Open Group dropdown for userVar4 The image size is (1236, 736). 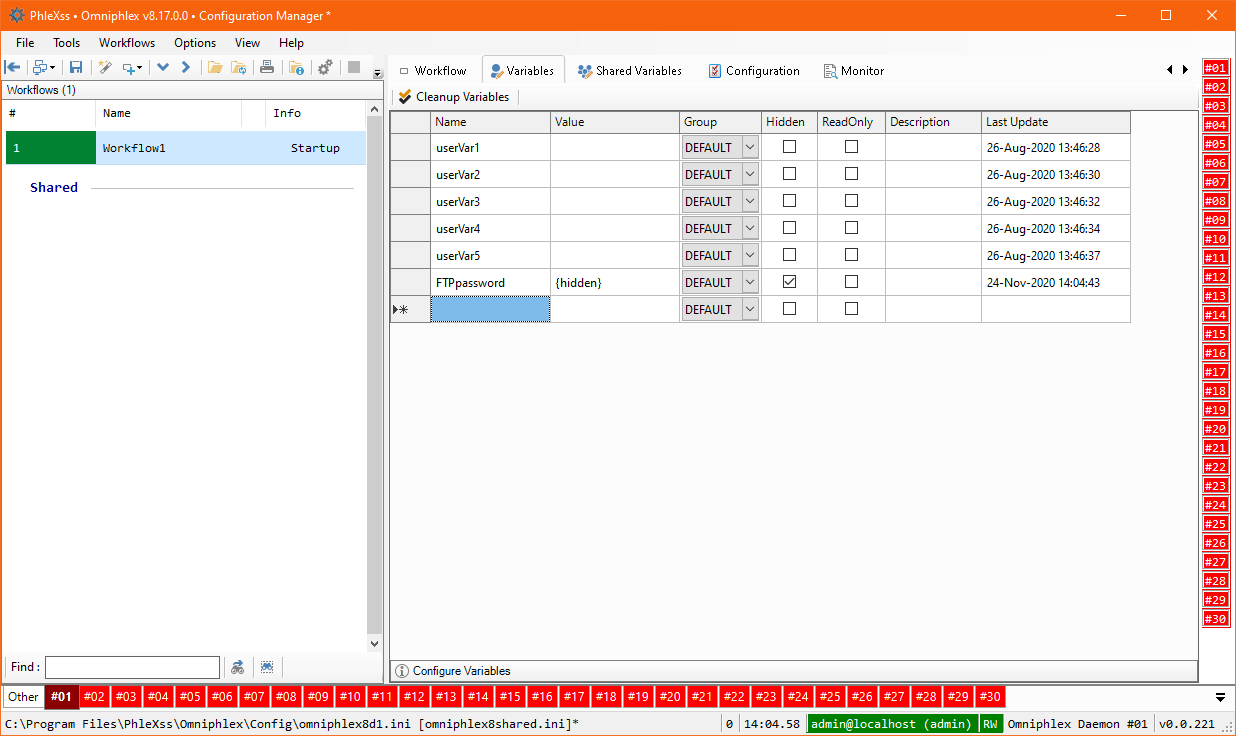(749, 228)
